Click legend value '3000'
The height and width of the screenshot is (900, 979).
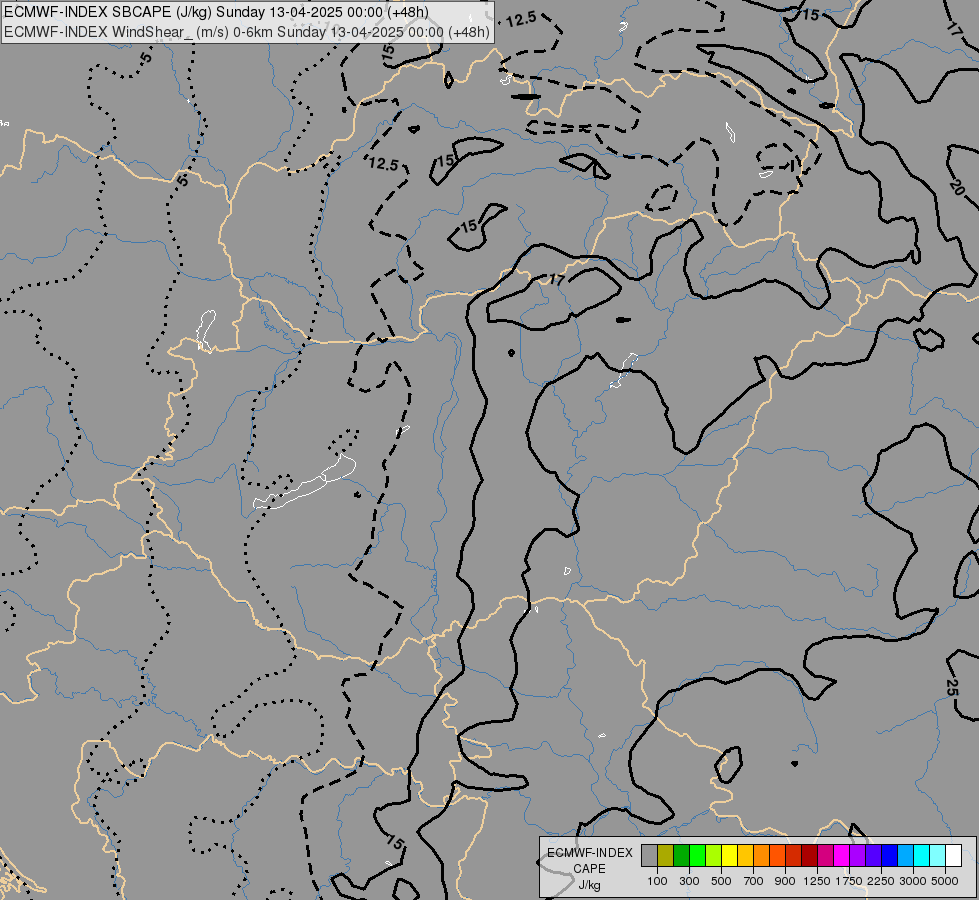click(913, 881)
